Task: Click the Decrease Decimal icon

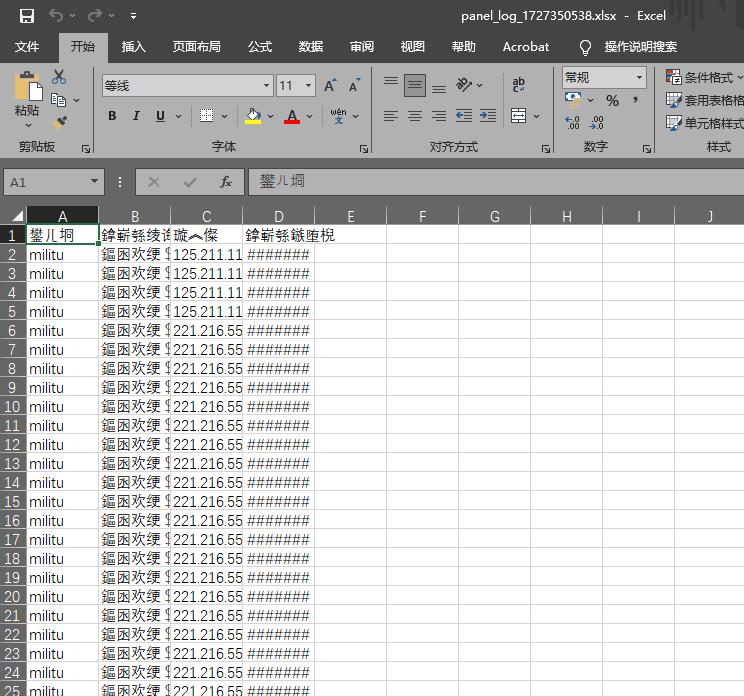Action: (597, 123)
